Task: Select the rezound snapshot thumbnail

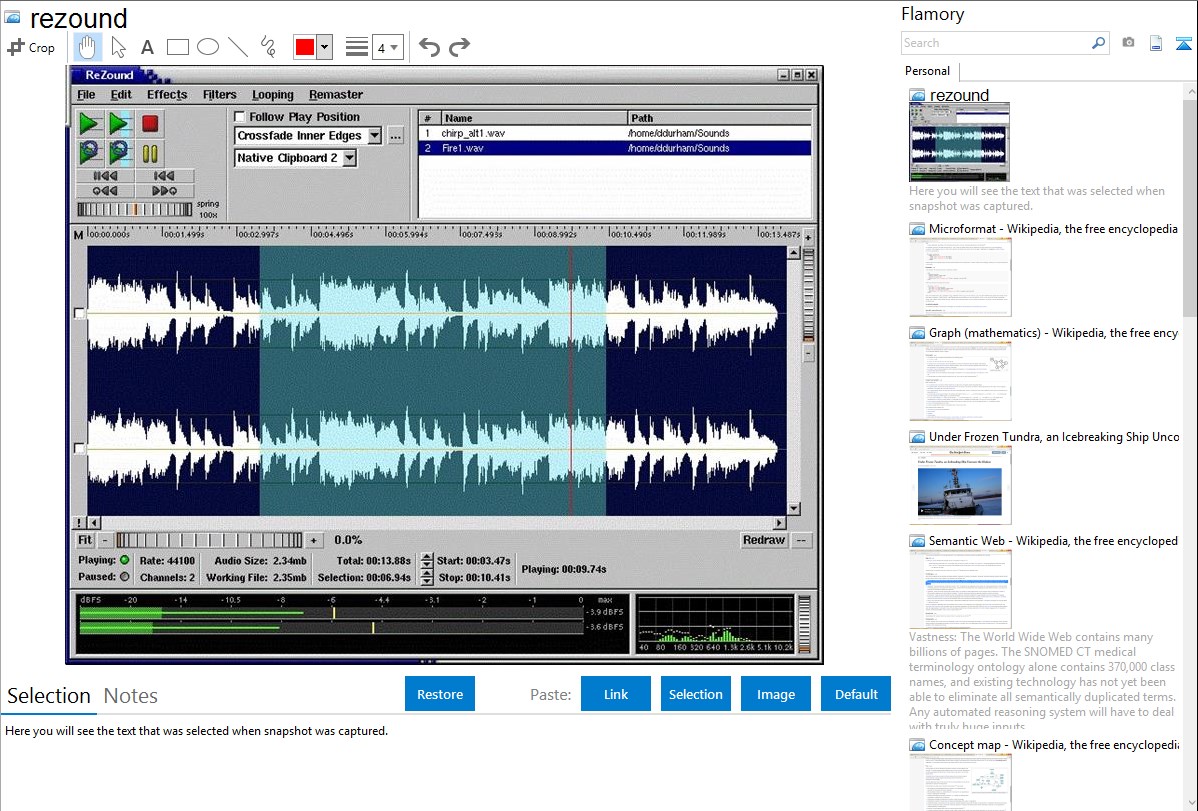Action: [960, 142]
